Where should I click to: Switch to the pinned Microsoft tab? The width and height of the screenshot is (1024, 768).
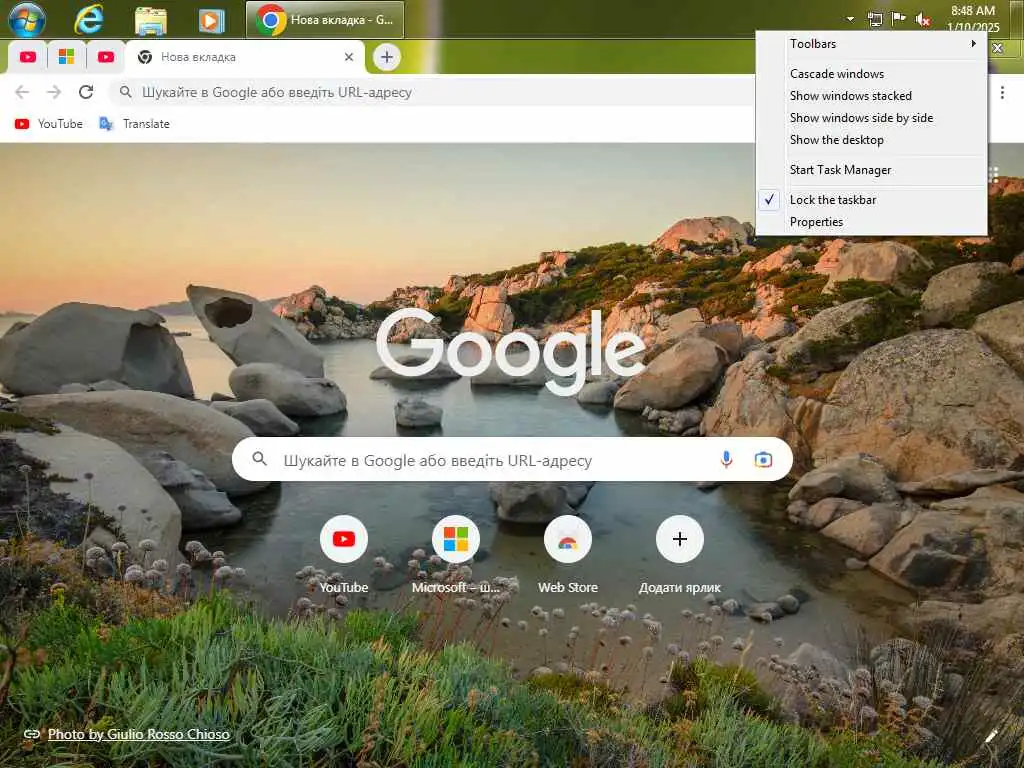click(66, 57)
